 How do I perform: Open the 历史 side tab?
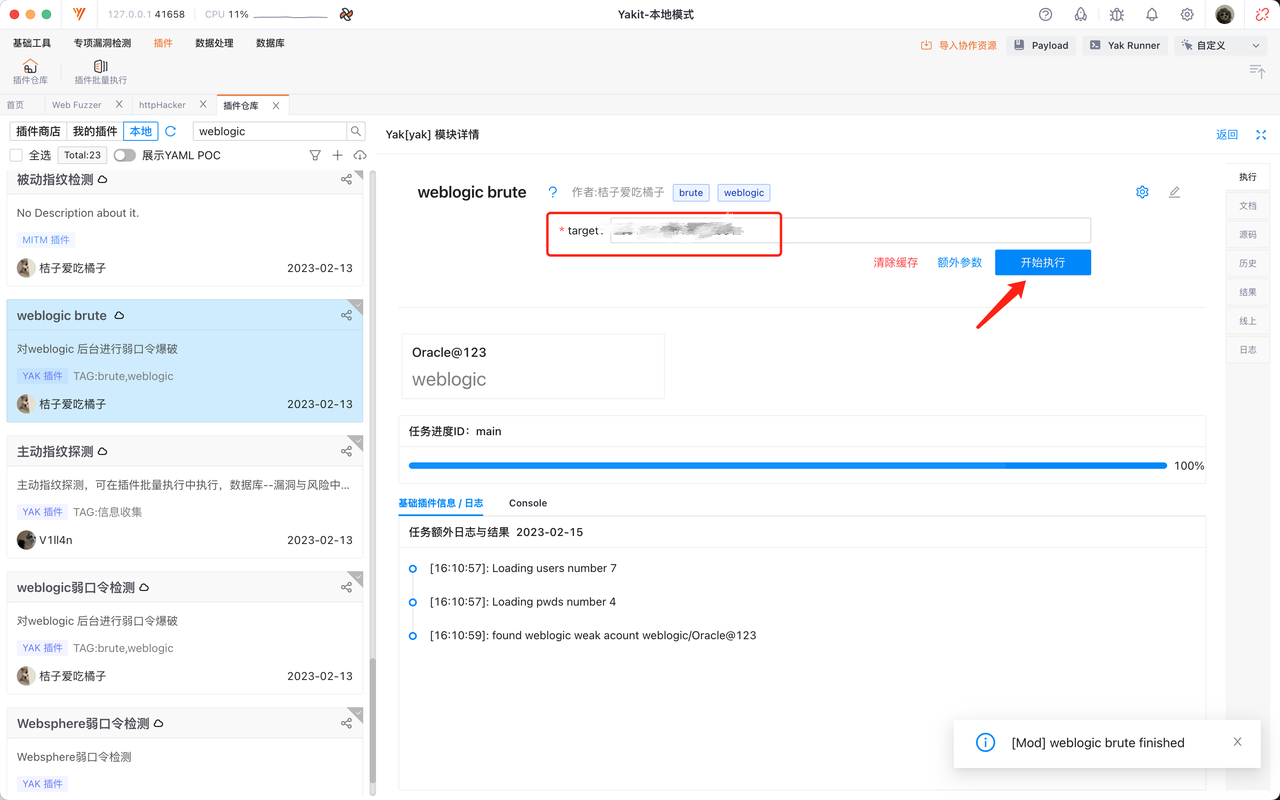(x=1248, y=263)
